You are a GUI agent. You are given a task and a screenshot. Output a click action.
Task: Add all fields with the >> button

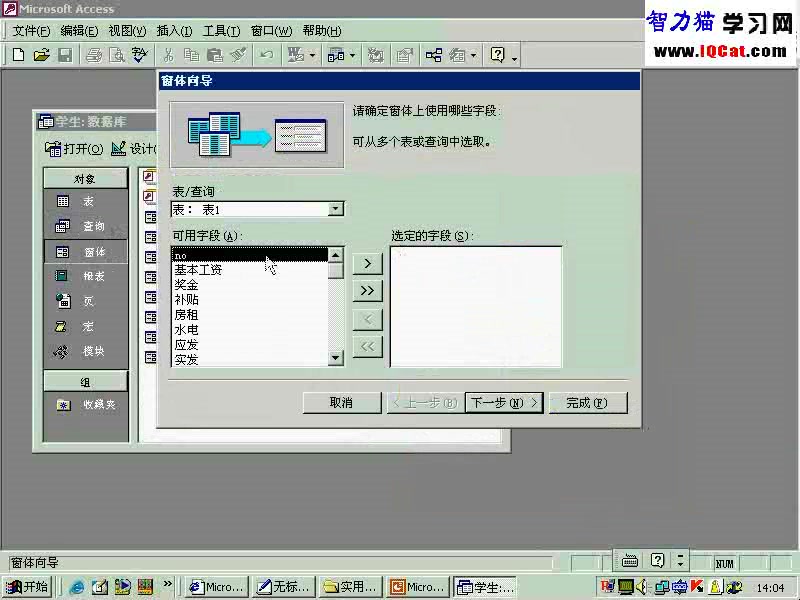coord(368,290)
